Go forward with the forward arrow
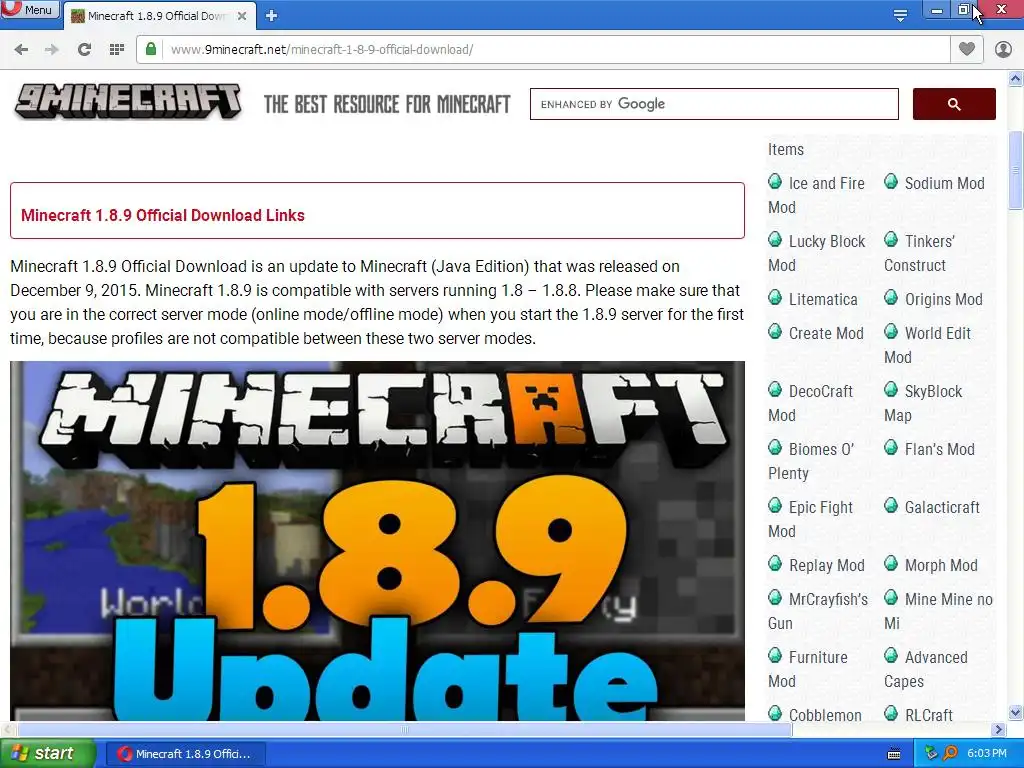The height and width of the screenshot is (768, 1024). [x=52, y=49]
